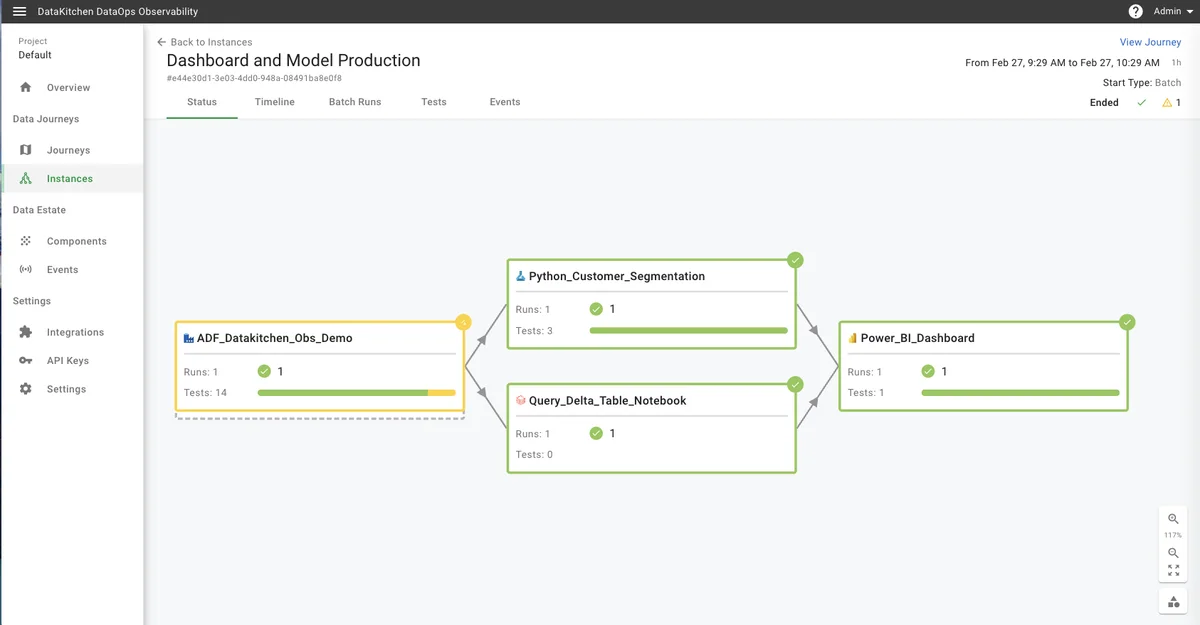Screen dimensions: 1200x625
Task: Fit the graph to screen
Action: (x=1173, y=571)
